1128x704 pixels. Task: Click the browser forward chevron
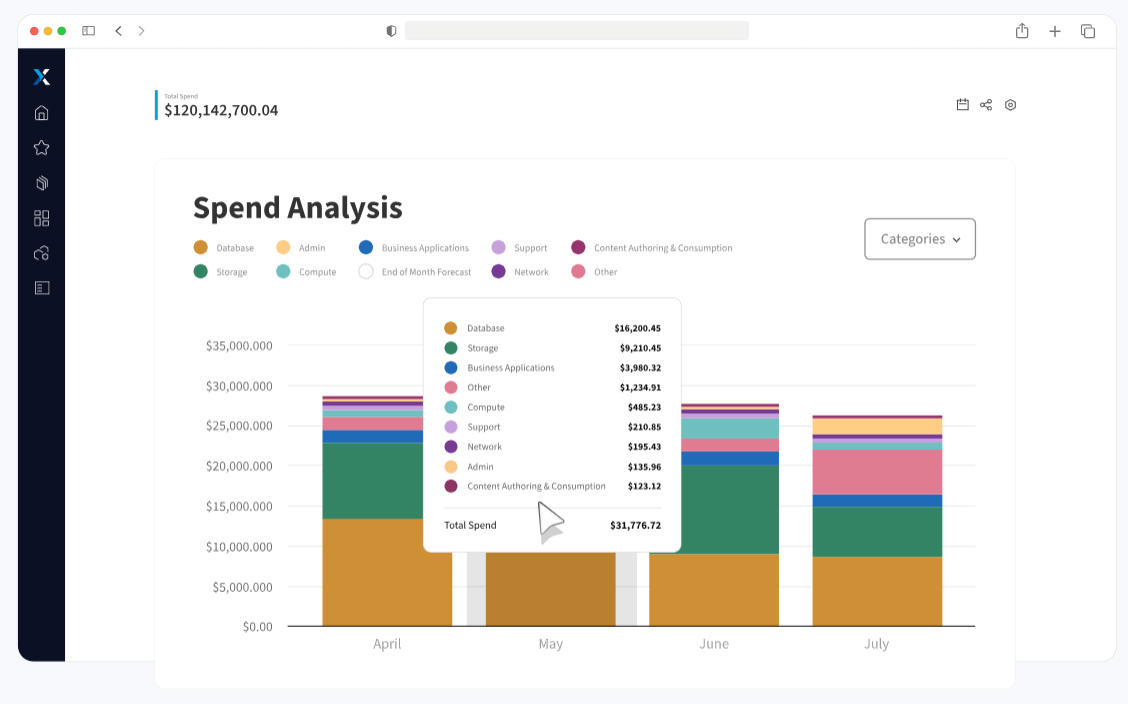tap(141, 31)
